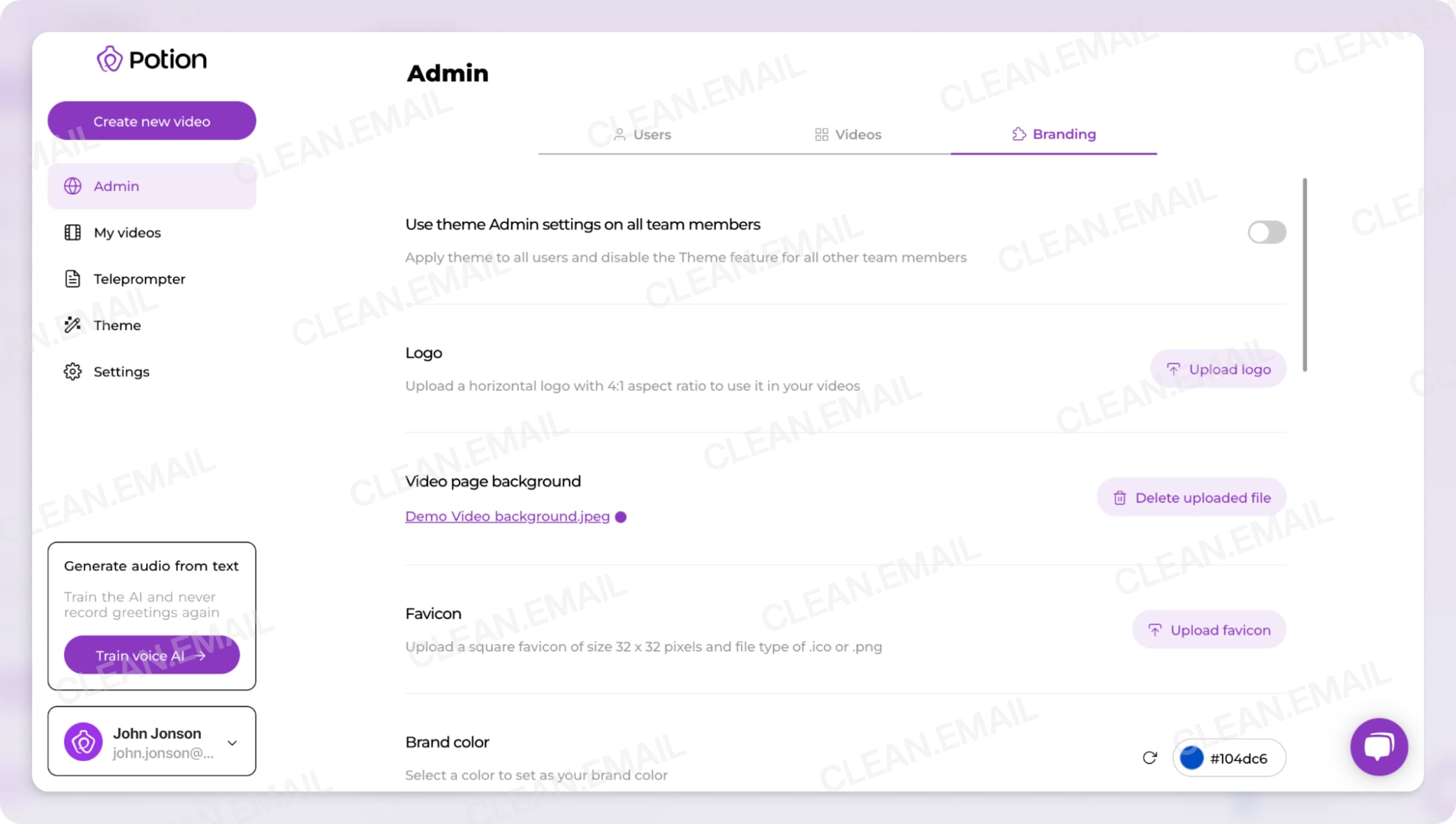Click the refresh icon next to brand color
Viewport: 1456px width, 824px height.
(x=1151, y=758)
